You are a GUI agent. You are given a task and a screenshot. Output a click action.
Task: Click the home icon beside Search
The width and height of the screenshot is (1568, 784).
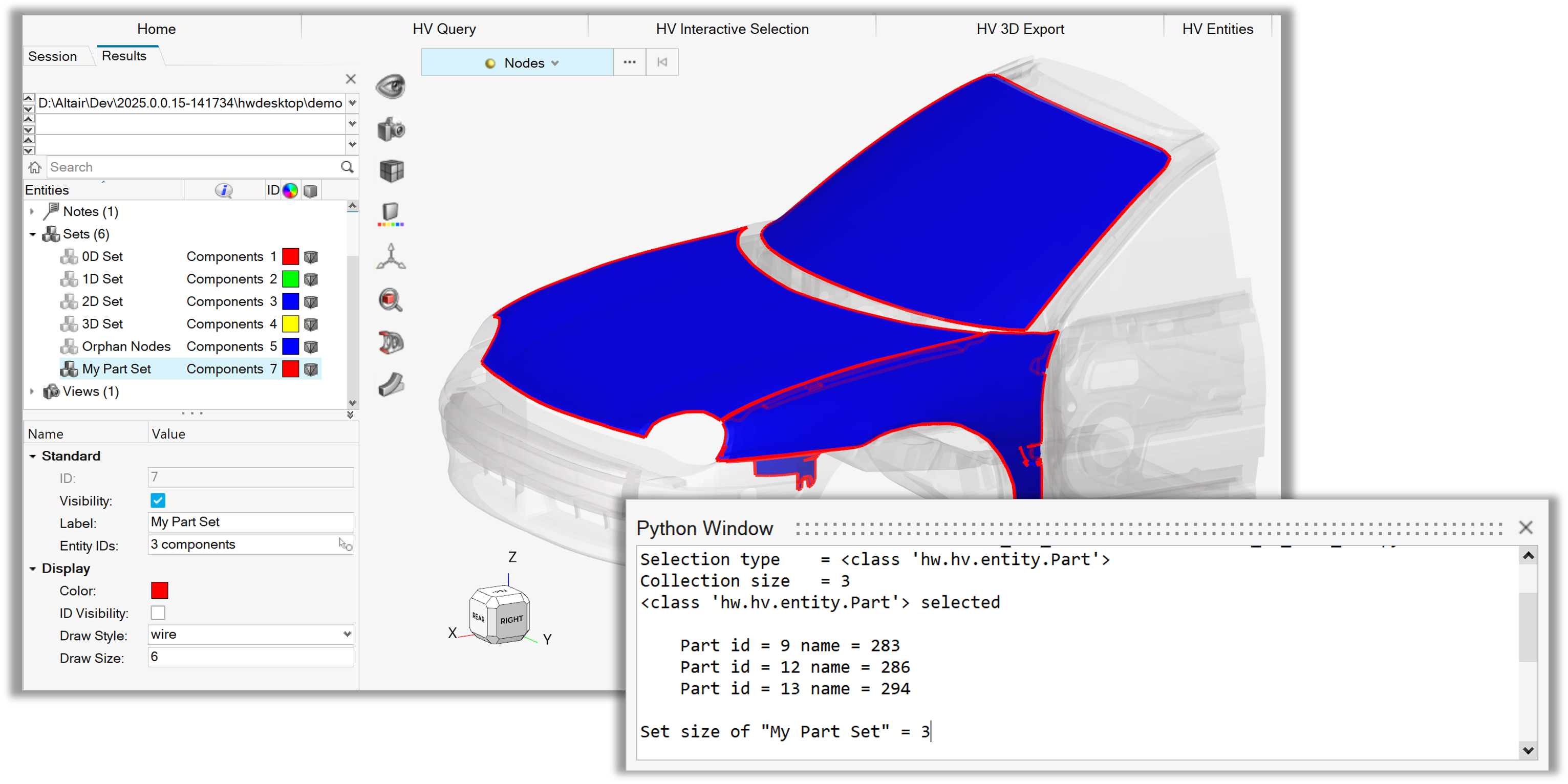click(x=35, y=167)
